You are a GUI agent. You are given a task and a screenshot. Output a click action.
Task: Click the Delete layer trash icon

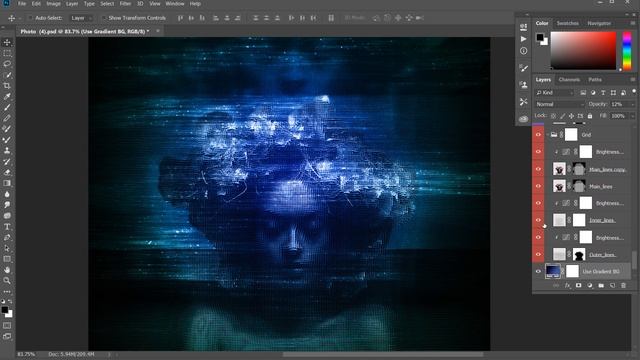click(623, 286)
